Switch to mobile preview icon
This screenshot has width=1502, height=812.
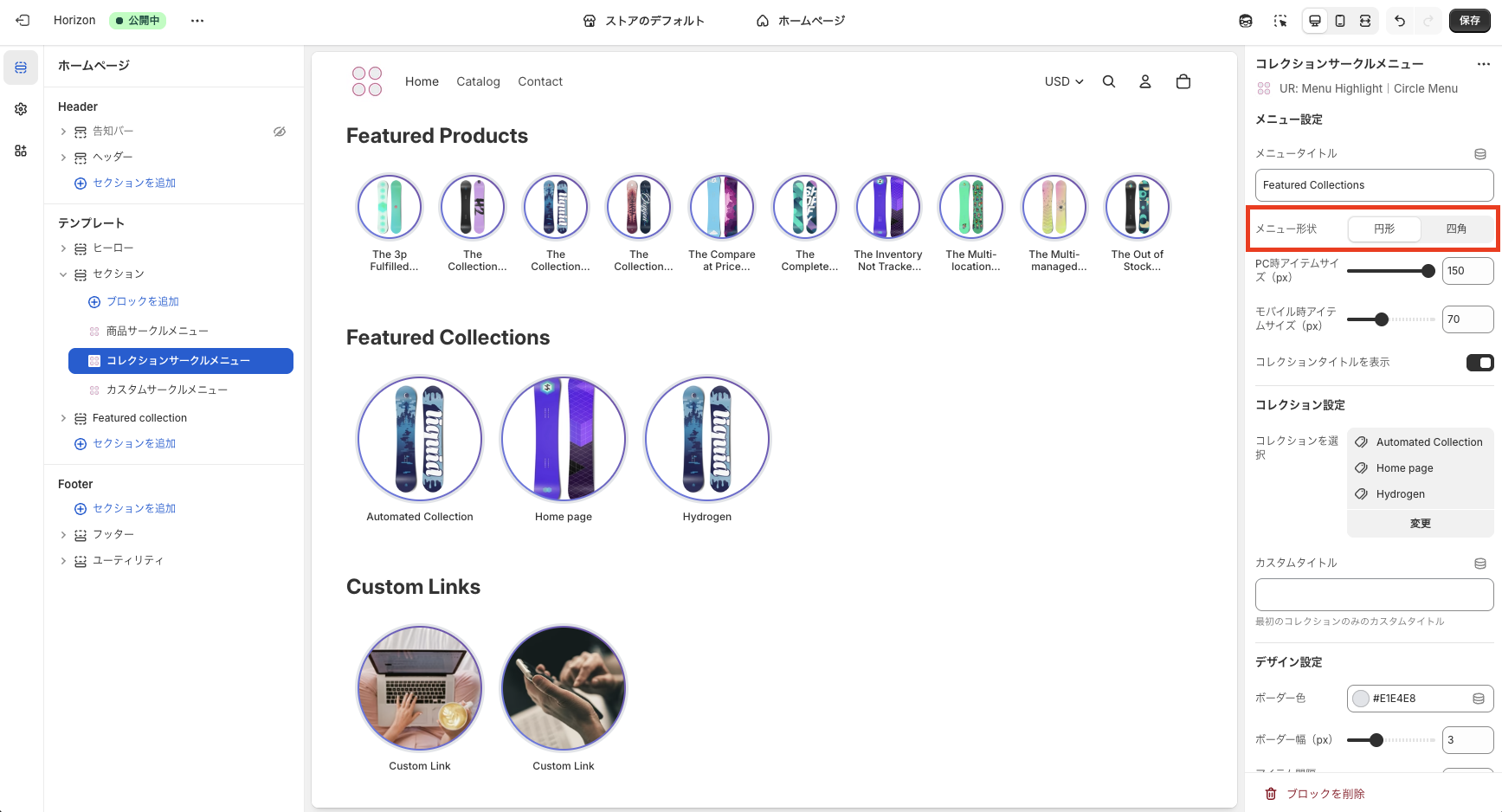[x=1340, y=21]
